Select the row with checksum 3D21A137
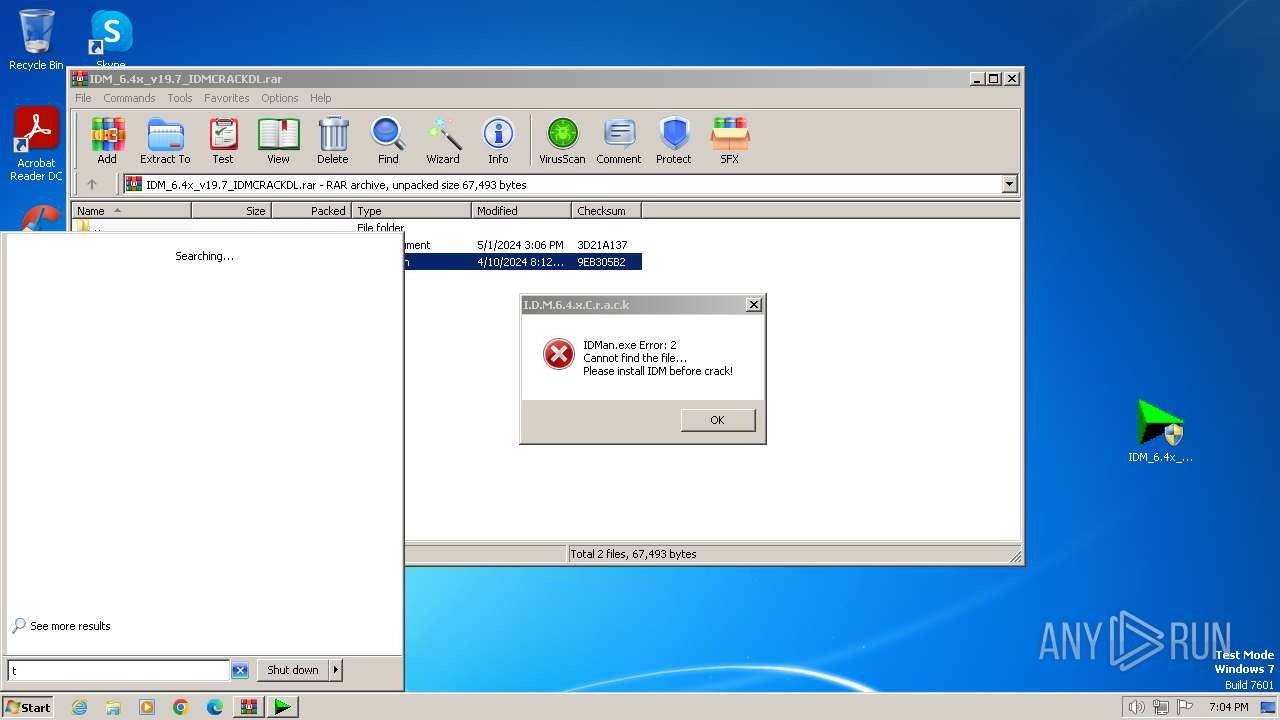 pyautogui.click(x=522, y=245)
